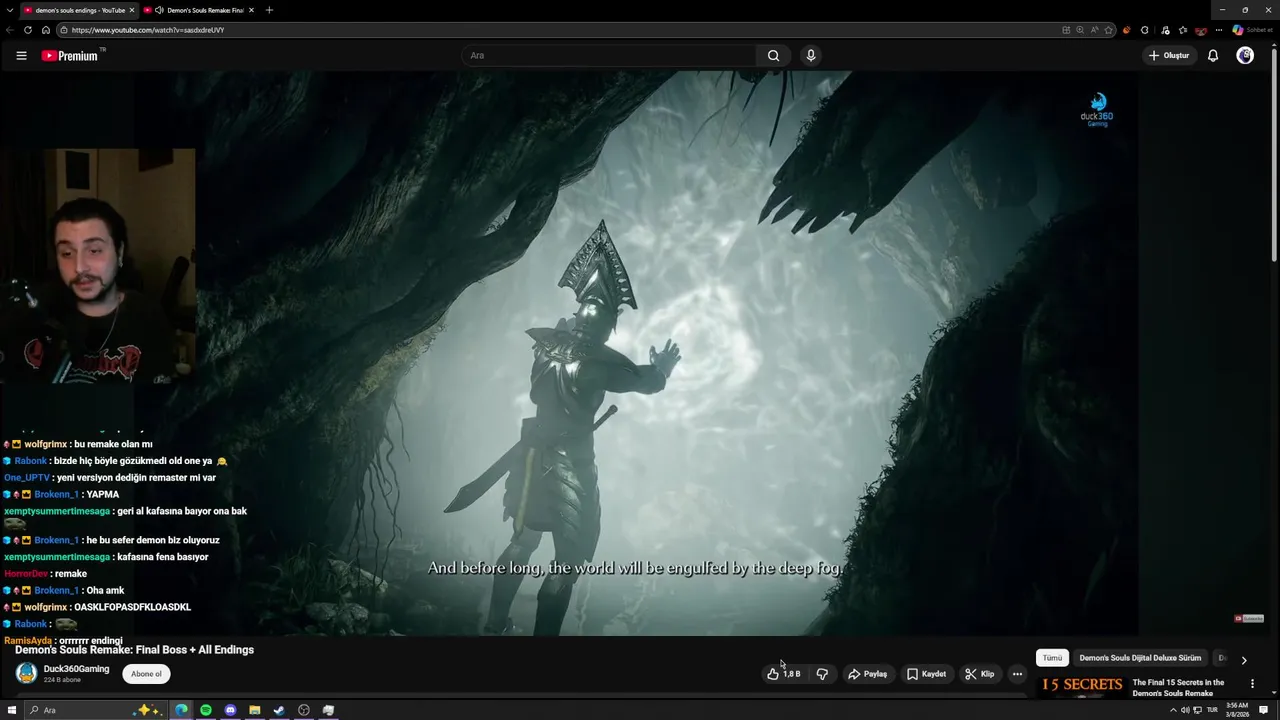Open Microsoft Edge from taskbar
1280x720 pixels.
tap(181, 710)
